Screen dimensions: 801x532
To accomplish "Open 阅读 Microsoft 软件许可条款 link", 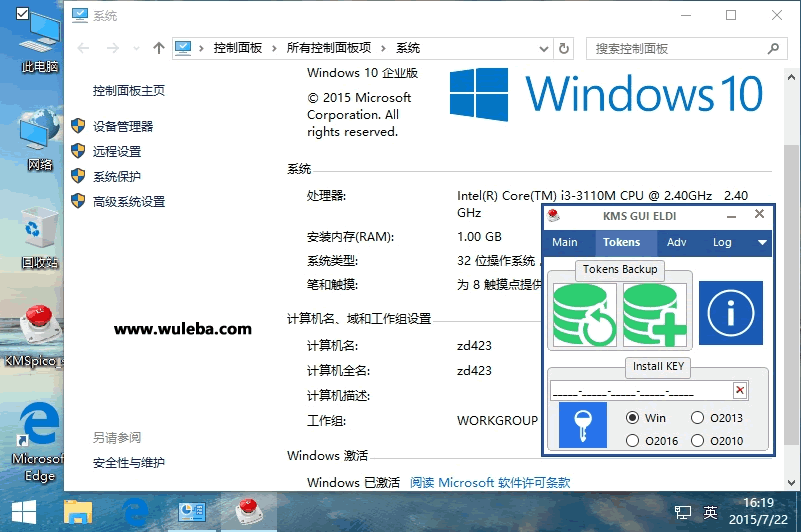I will coord(490,482).
